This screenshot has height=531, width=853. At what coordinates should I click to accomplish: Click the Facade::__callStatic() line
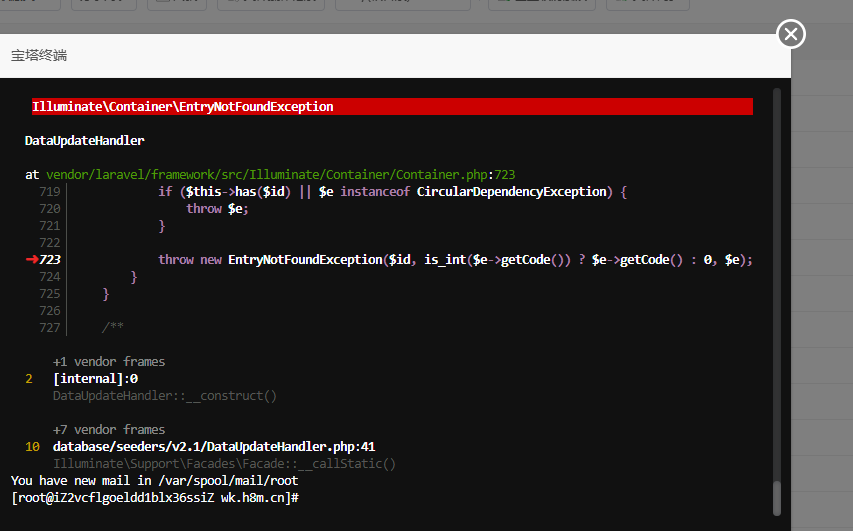(224, 464)
